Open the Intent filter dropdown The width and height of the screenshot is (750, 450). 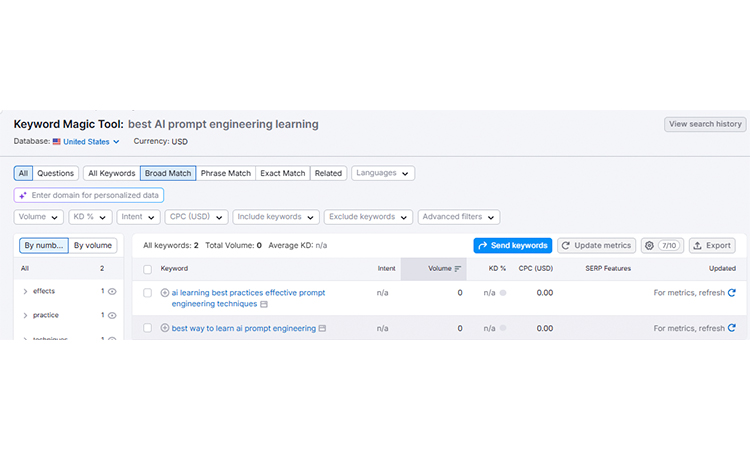138,217
